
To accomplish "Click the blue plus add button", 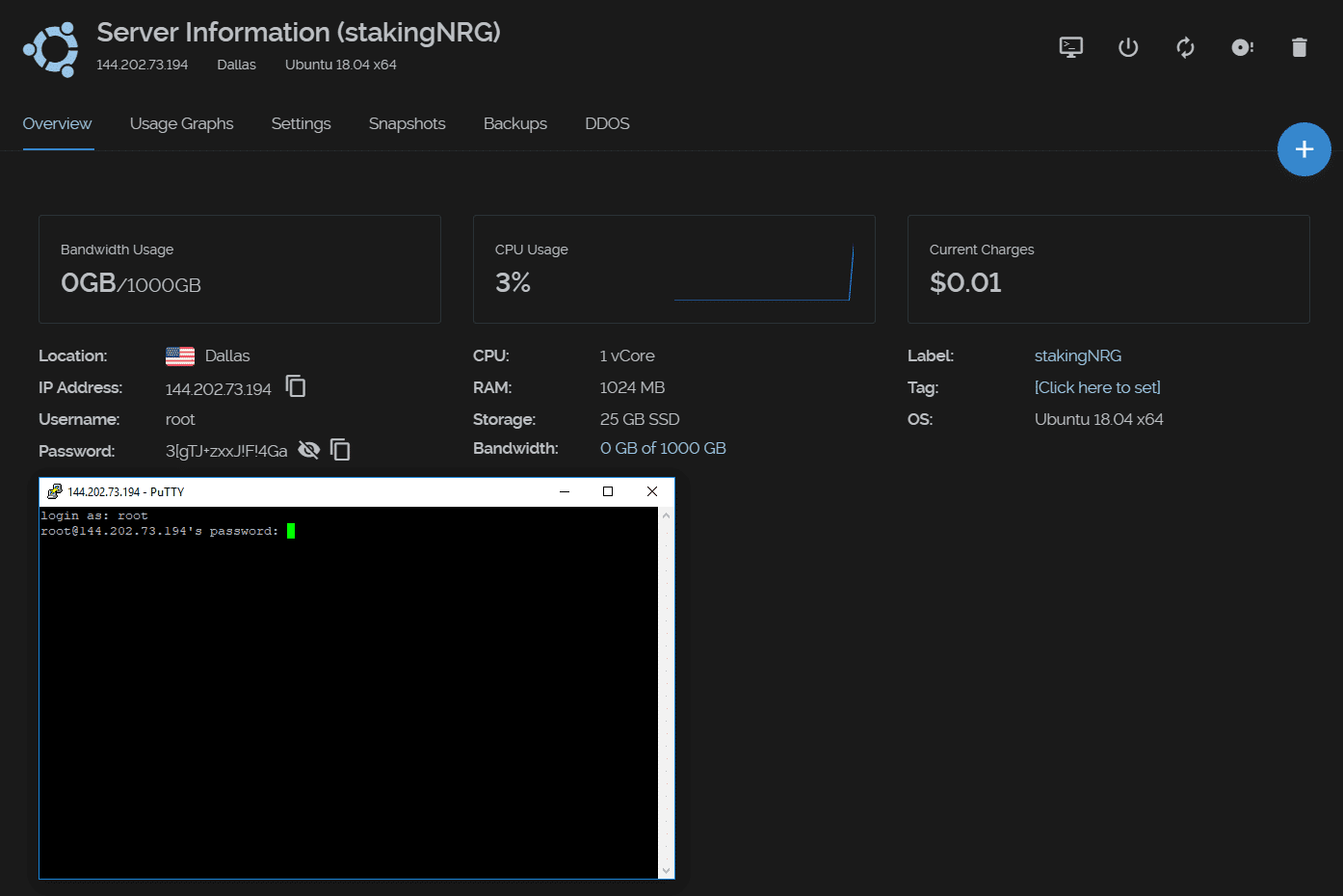I will click(x=1303, y=149).
